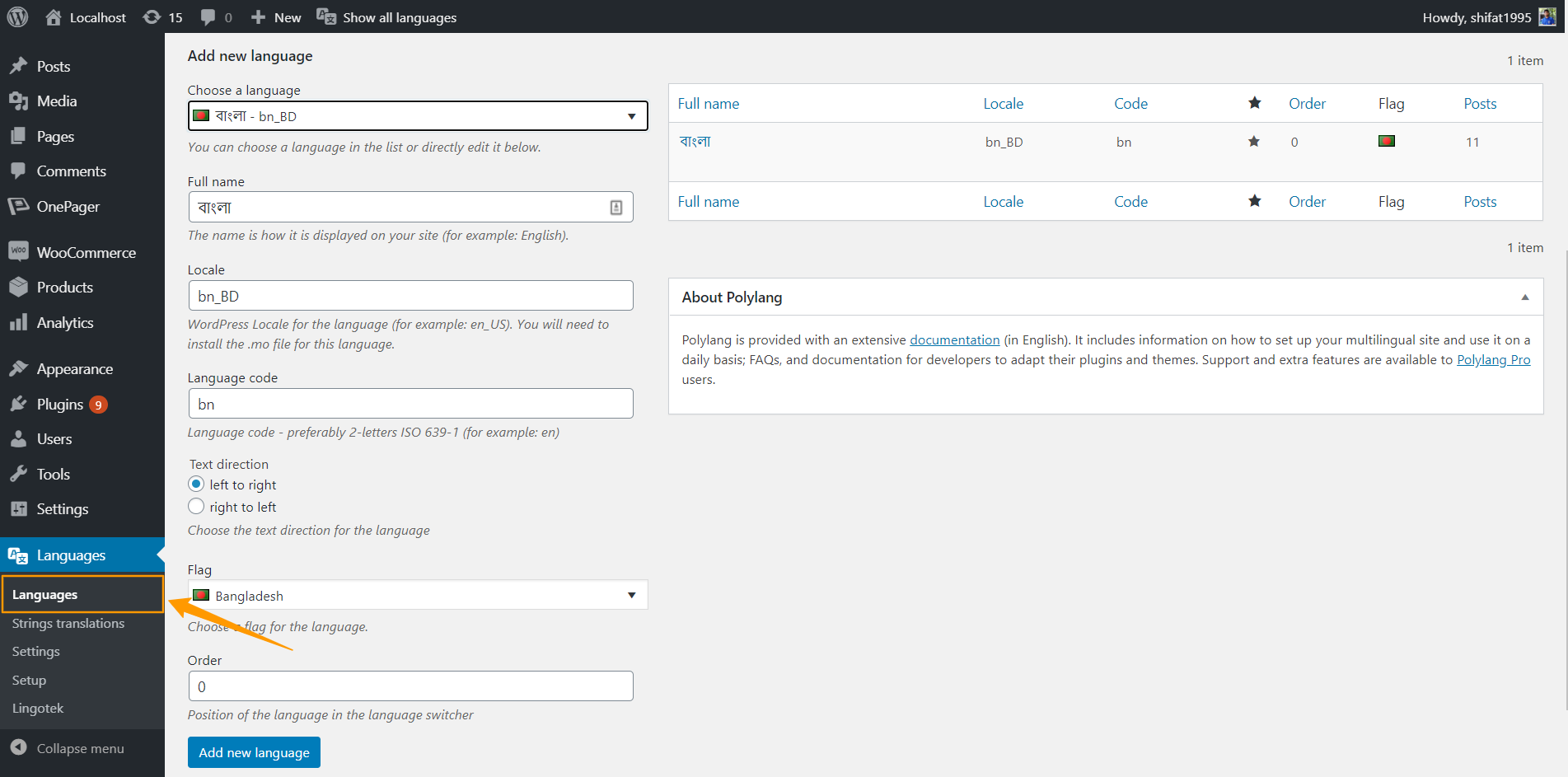Viewport: 1568px width, 777px height.
Task: Click the Show all languages translate icon
Action: [x=326, y=17]
